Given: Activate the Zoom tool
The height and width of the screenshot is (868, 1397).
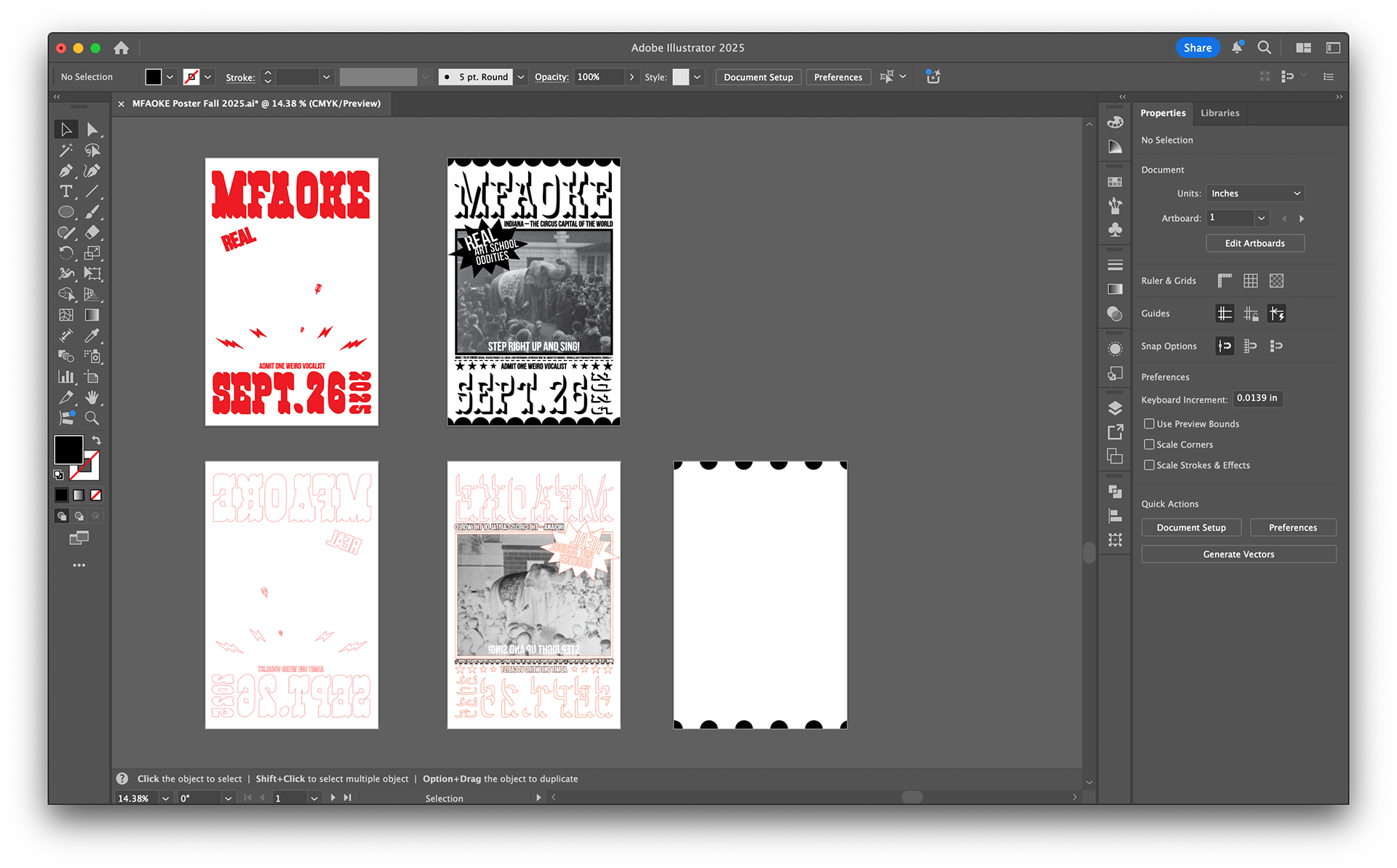Looking at the screenshot, I should pos(92,418).
